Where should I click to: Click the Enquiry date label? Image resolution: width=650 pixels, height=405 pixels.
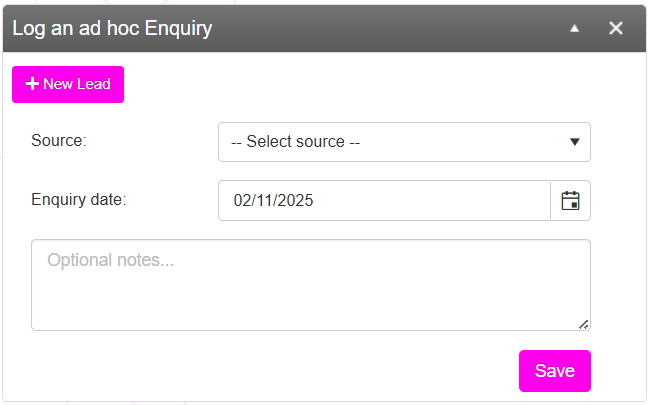point(78,199)
